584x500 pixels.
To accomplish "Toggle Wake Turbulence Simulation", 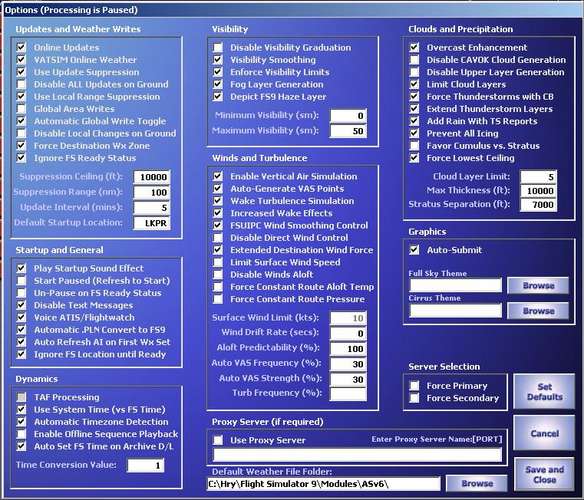I will pyautogui.click(x=218, y=201).
